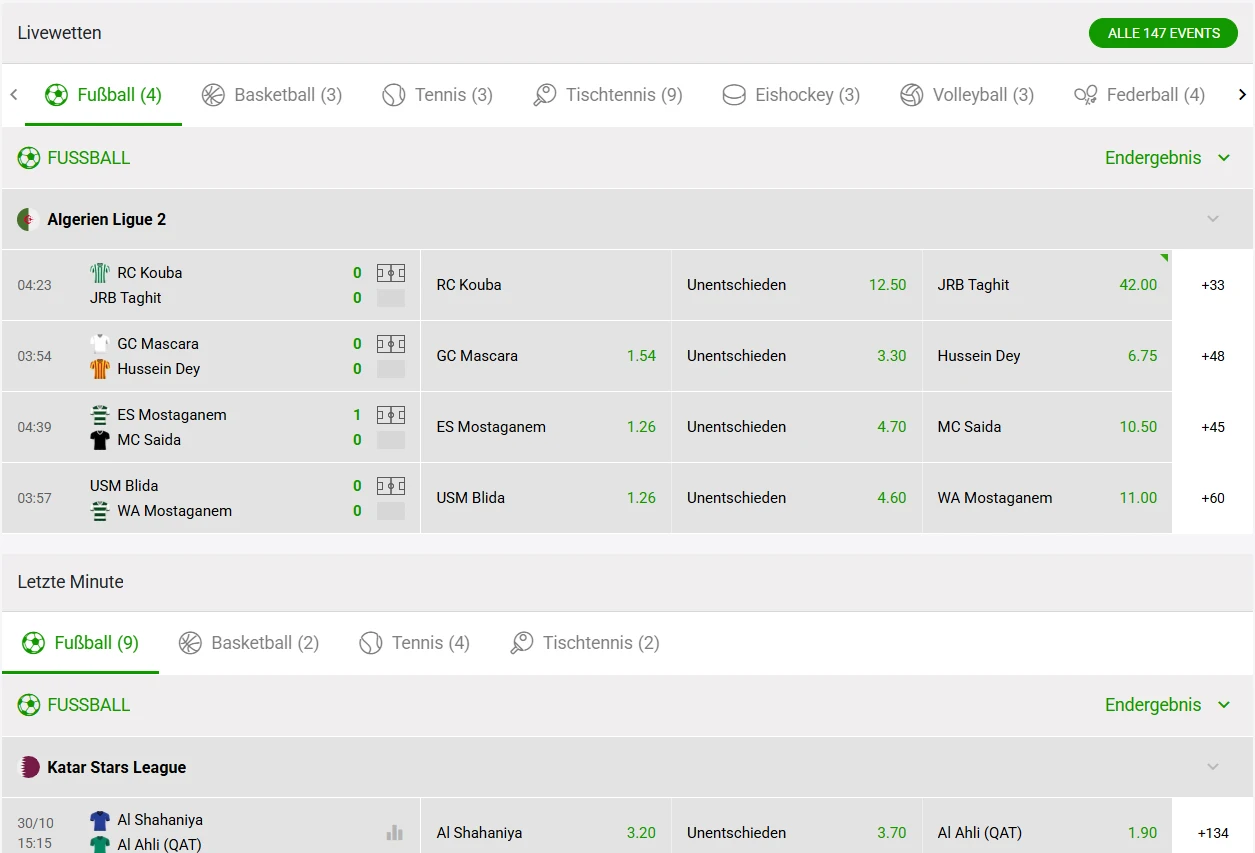Expand +48 more markets for GC Mascara match
The image size is (1255, 853).
coord(1212,356)
